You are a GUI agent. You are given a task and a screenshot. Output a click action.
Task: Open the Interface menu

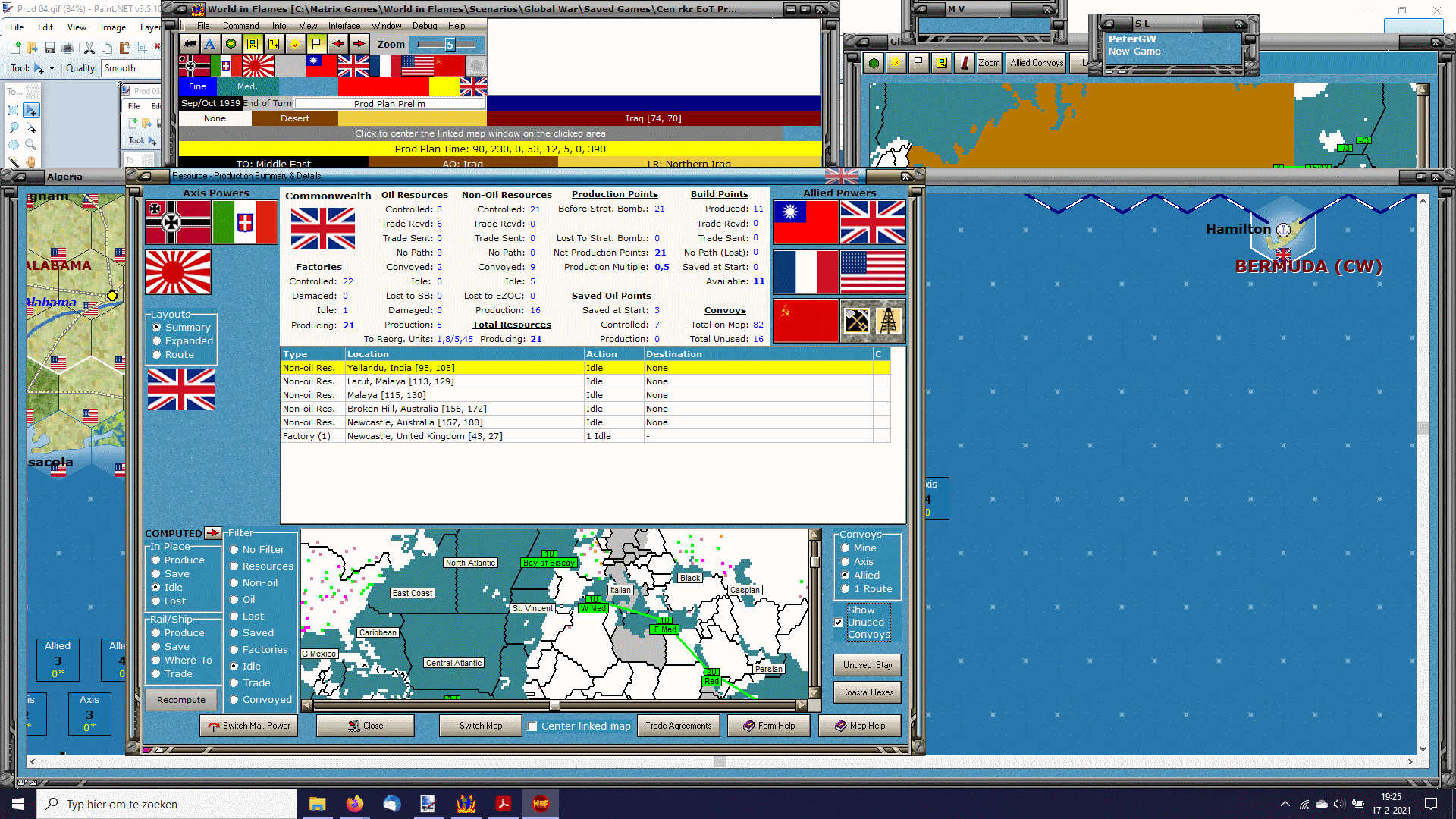point(344,26)
